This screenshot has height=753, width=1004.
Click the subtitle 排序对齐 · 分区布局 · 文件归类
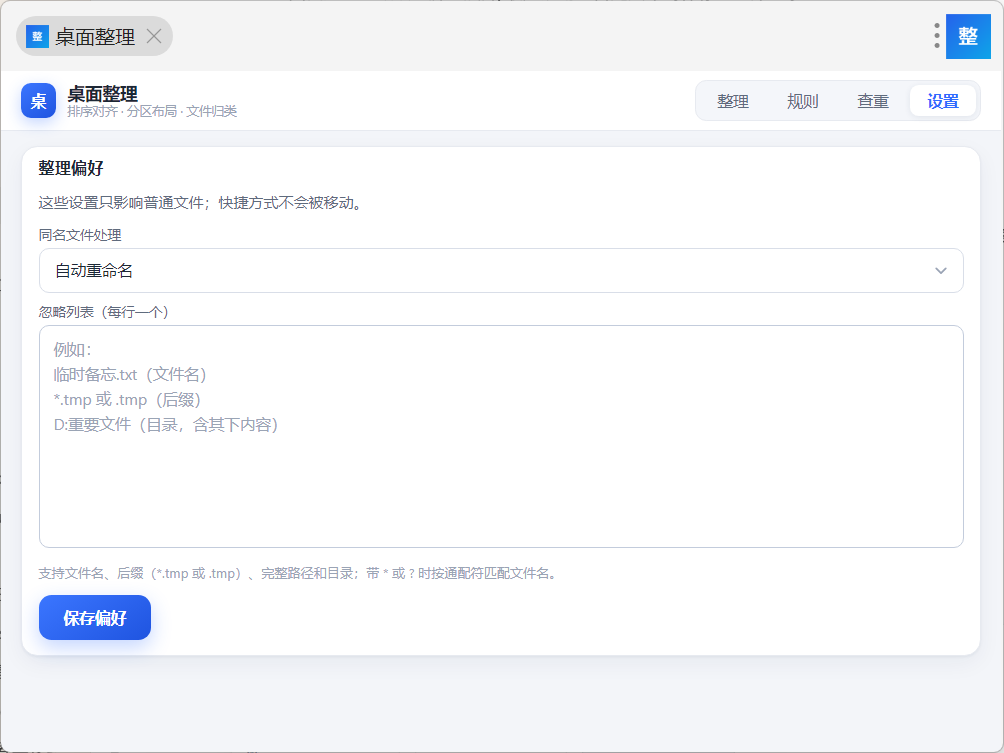click(x=152, y=111)
